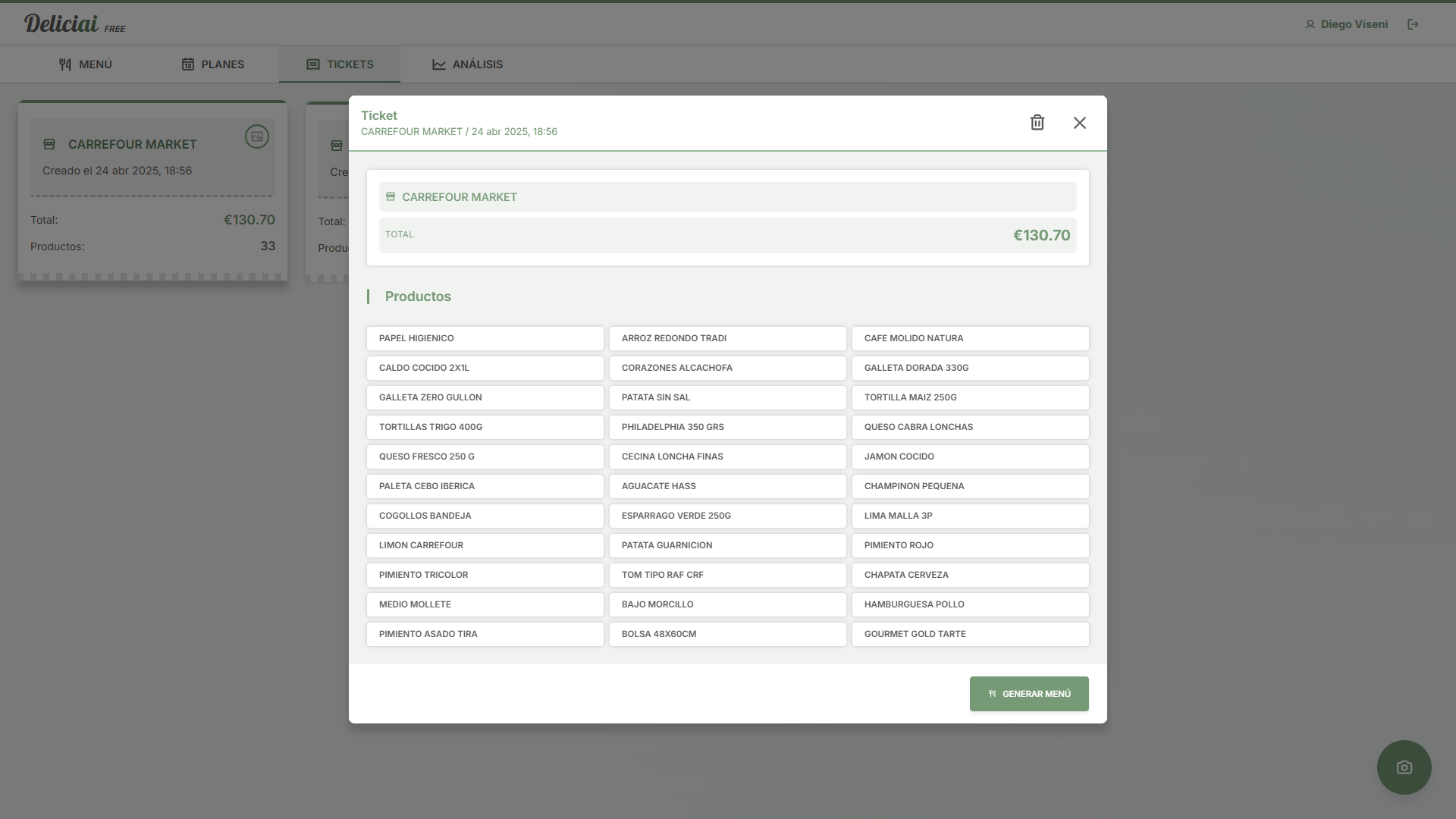Screen dimensions: 1456x819
Task: Open the Menú tab
Action: click(x=85, y=64)
